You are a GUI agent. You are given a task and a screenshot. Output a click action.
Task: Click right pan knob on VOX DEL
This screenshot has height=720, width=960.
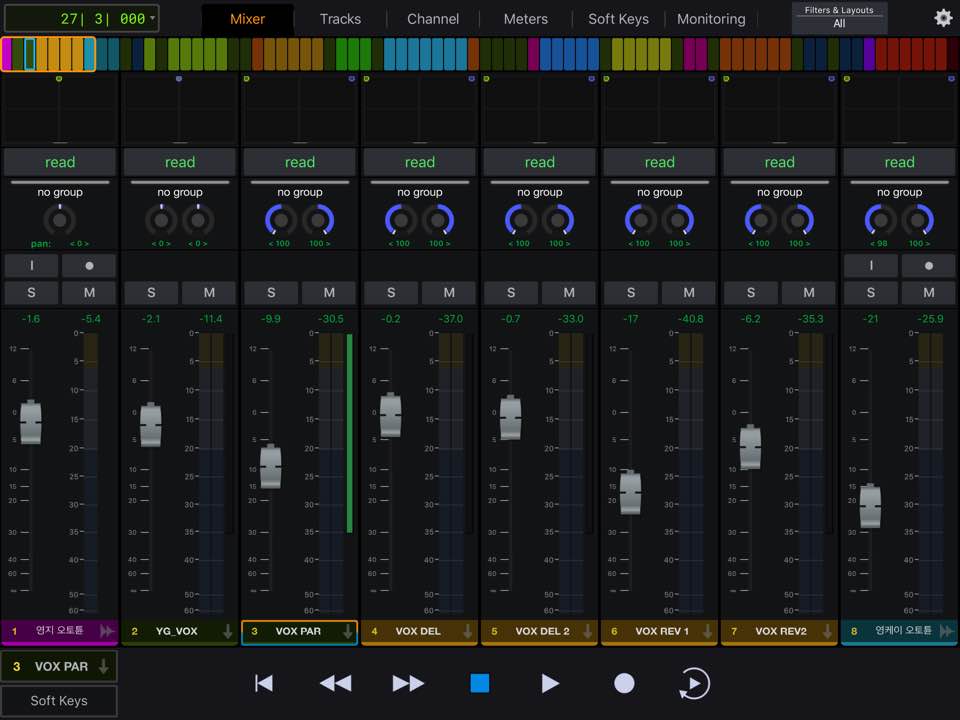438,220
